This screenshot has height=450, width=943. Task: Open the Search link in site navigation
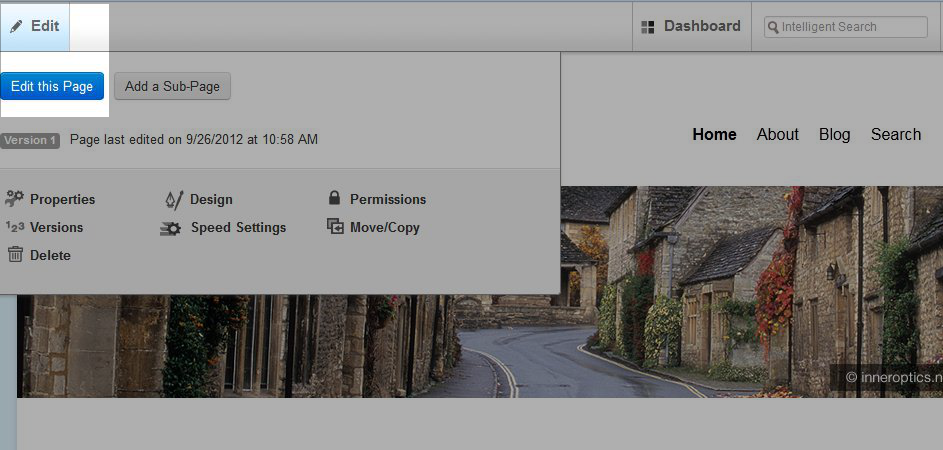click(895, 134)
